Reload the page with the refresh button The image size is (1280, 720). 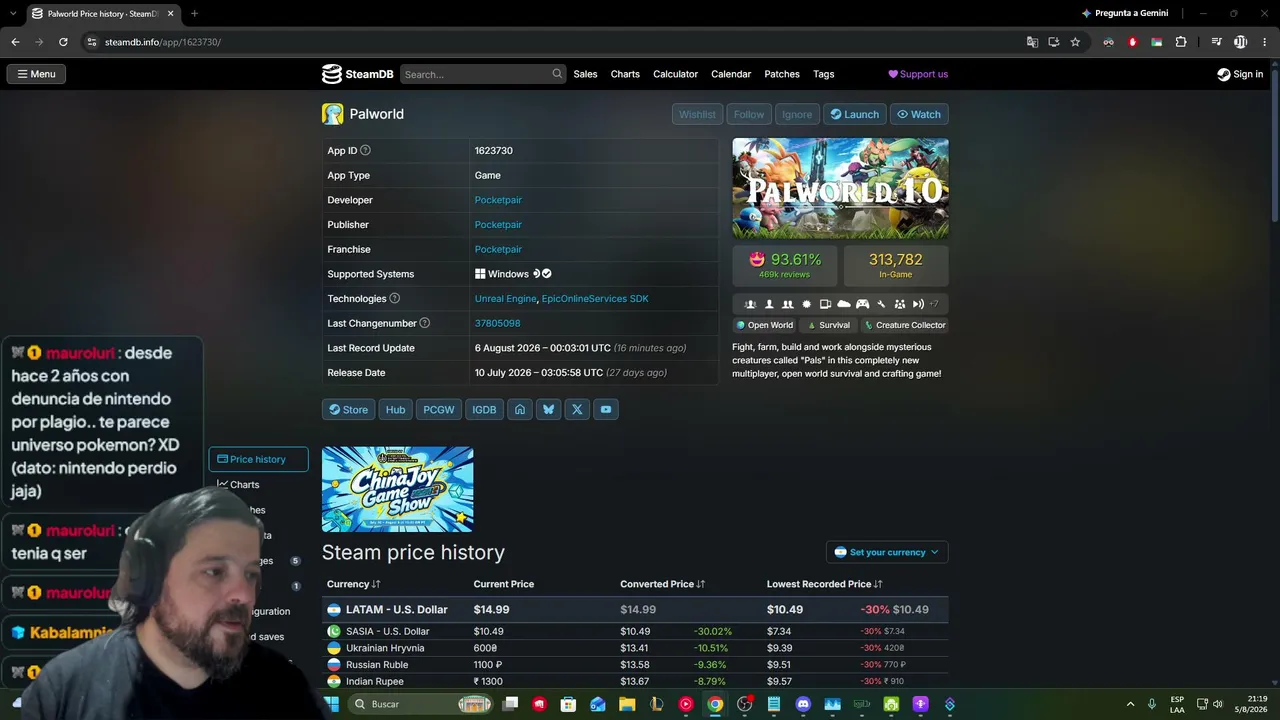[63, 42]
